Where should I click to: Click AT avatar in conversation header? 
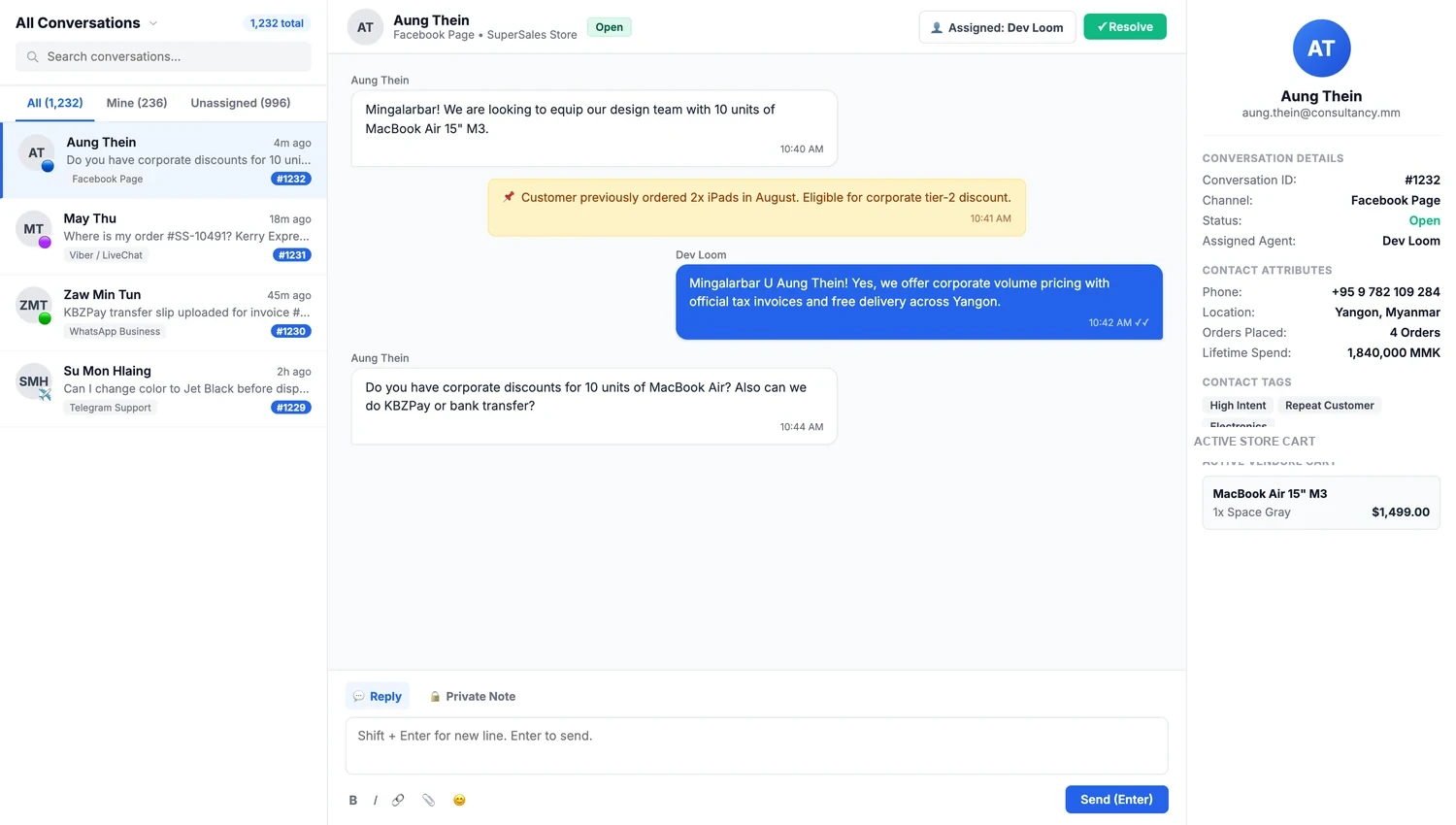(x=365, y=27)
